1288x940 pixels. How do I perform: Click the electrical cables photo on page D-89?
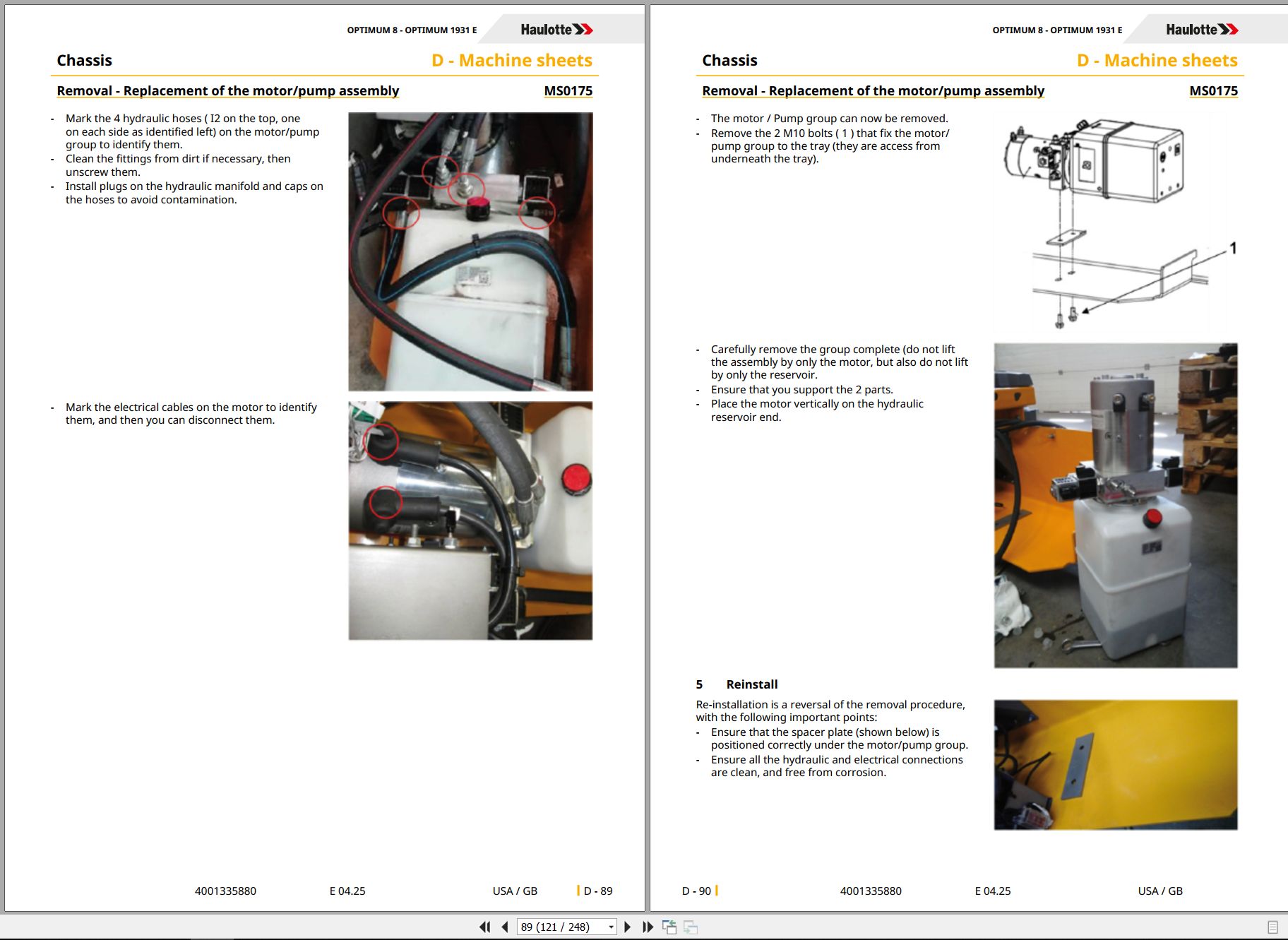click(x=470, y=520)
